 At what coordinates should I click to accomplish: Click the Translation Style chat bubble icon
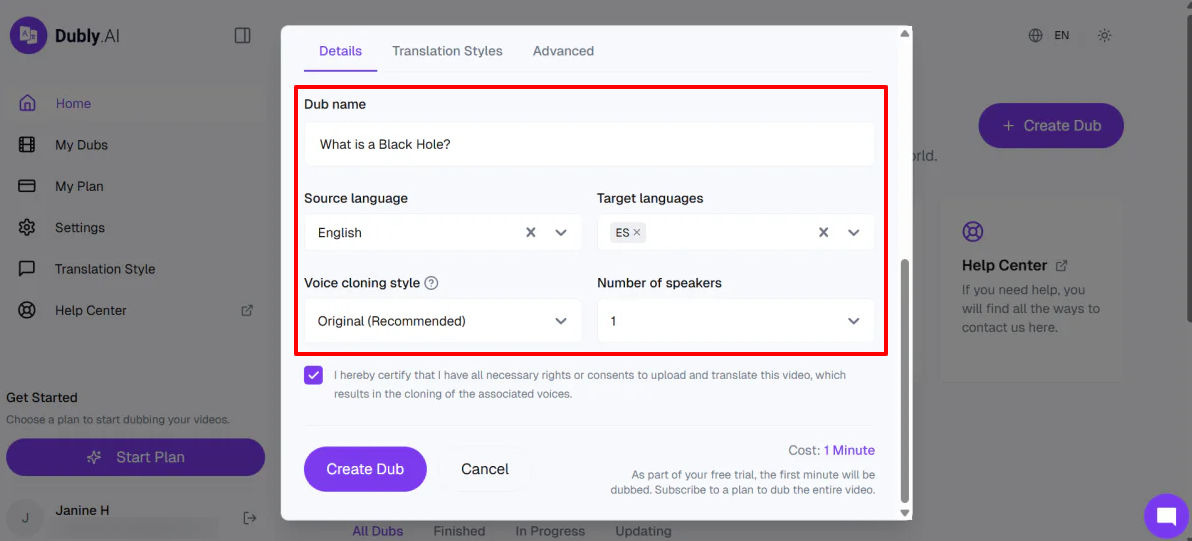coord(27,269)
